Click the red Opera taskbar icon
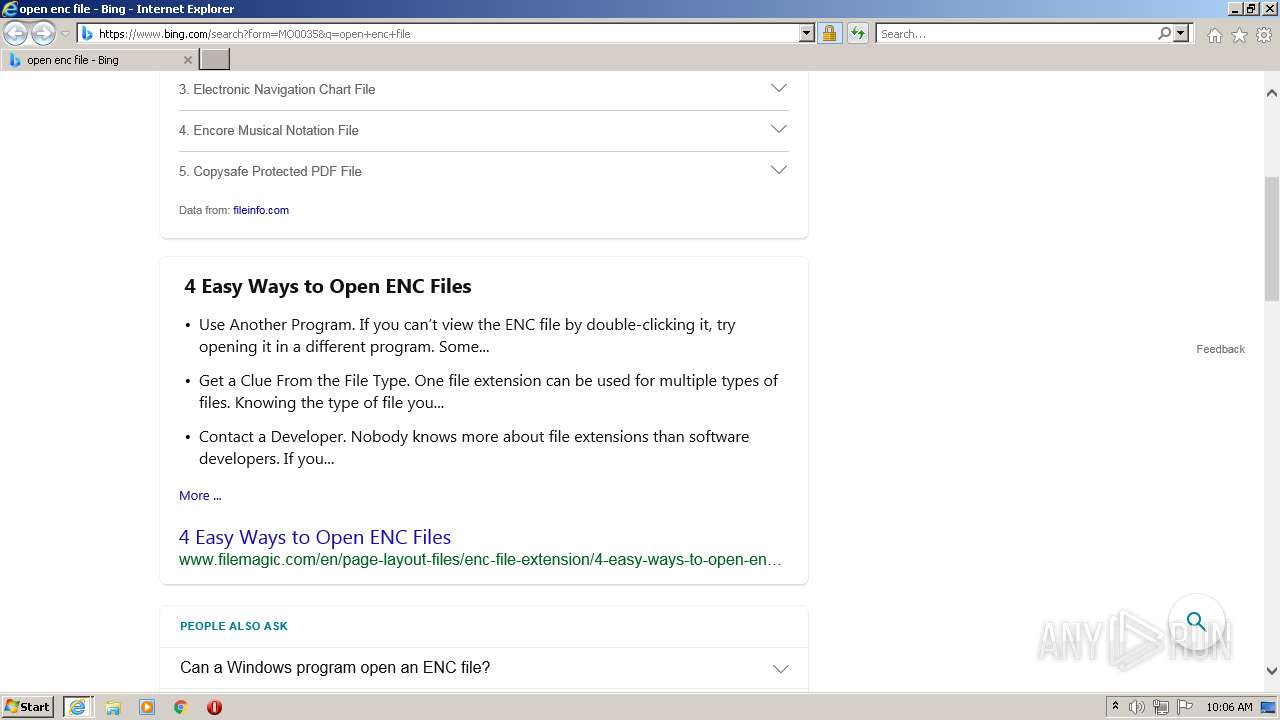This screenshot has height=720, width=1280. coord(214,707)
